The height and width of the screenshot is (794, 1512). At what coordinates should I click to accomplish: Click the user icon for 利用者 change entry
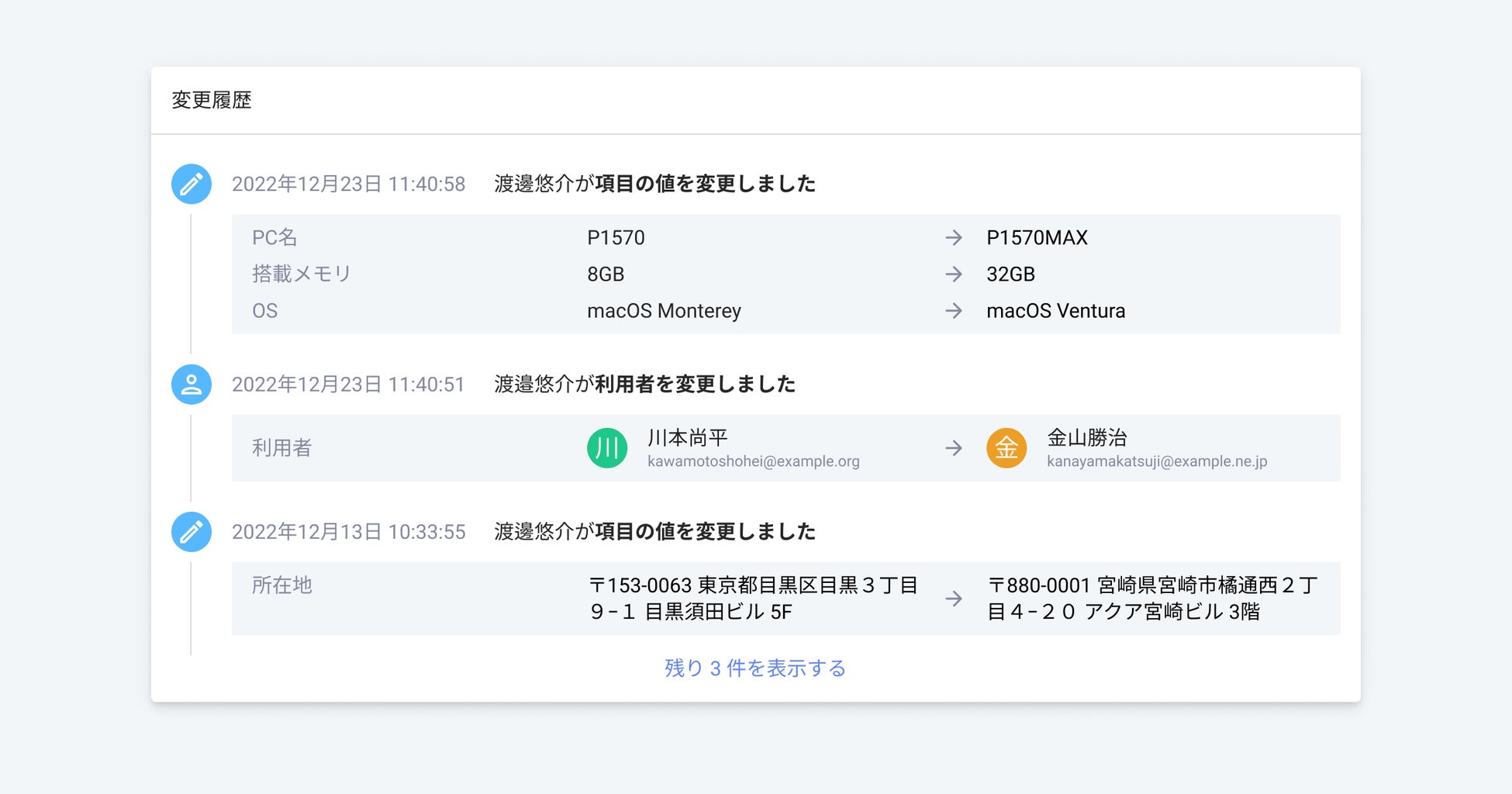(x=191, y=385)
